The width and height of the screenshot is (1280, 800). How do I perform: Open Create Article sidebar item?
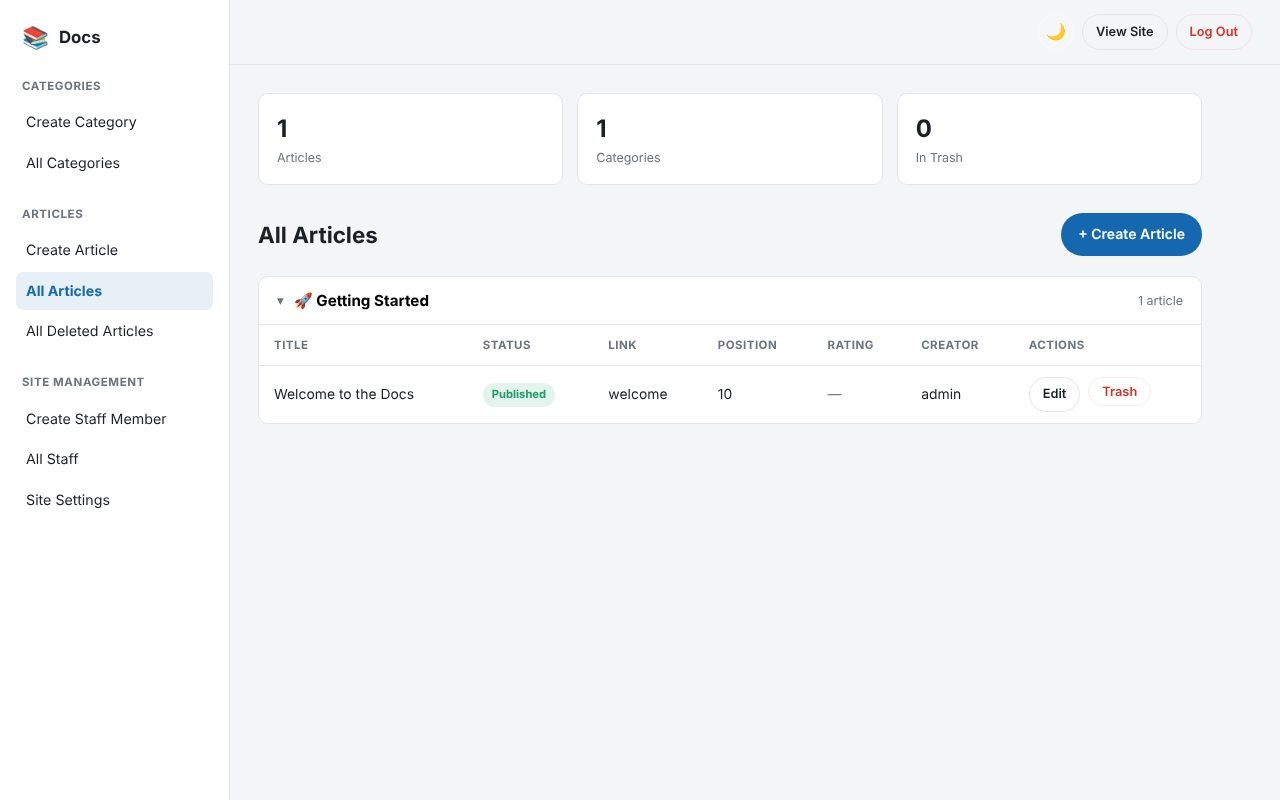pos(114,250)
